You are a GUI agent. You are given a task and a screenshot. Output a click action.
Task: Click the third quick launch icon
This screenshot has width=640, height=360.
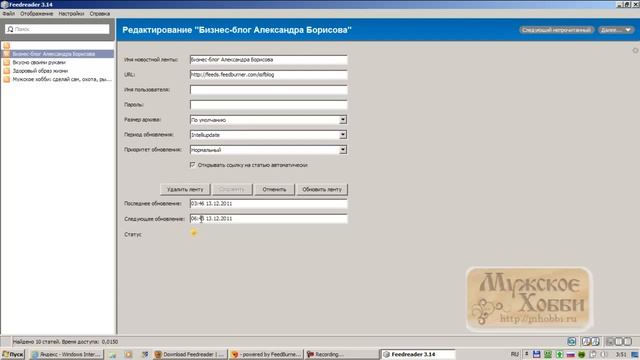(x=144, y=354)
